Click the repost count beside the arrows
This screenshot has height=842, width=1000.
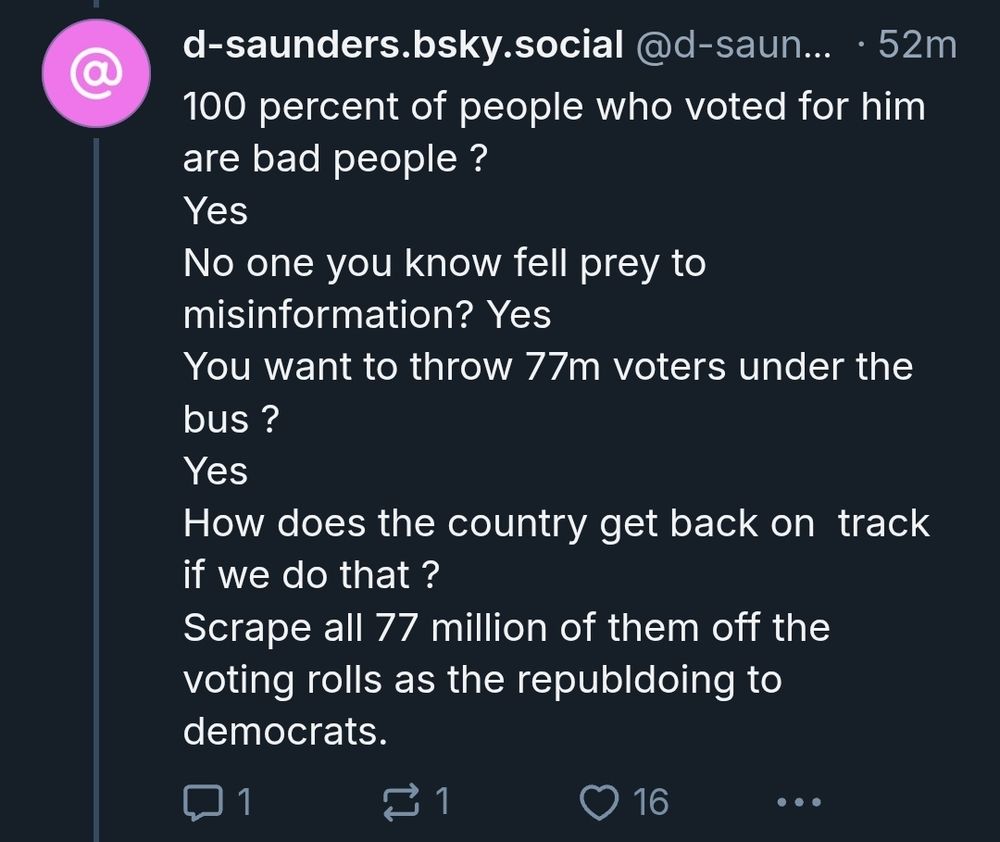(x=440, y=801)
